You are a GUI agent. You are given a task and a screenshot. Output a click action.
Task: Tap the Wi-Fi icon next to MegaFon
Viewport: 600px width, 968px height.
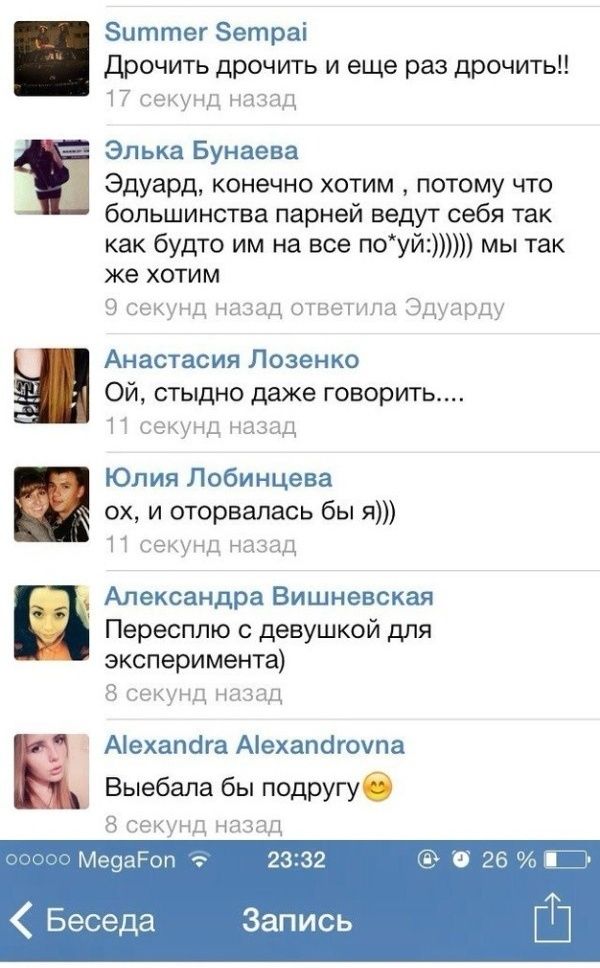pos(199,859)
